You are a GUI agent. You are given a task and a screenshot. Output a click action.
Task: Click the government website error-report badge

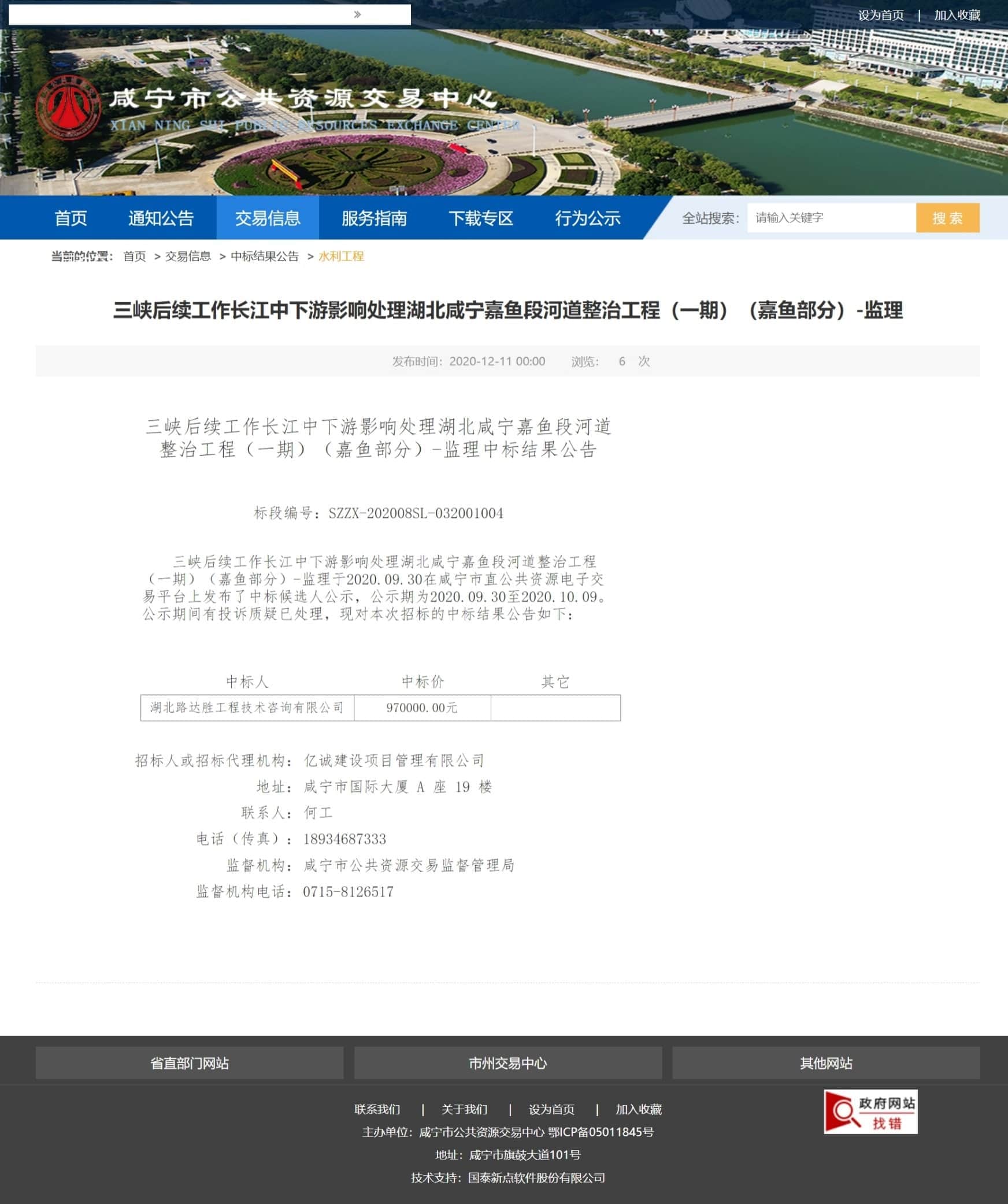pyautogui.click(x=870, y=1112)
